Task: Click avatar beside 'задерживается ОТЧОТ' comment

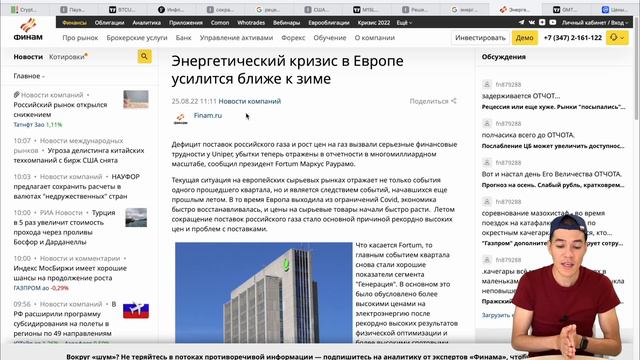Action: pyautogui.click(x=487, y=84)
